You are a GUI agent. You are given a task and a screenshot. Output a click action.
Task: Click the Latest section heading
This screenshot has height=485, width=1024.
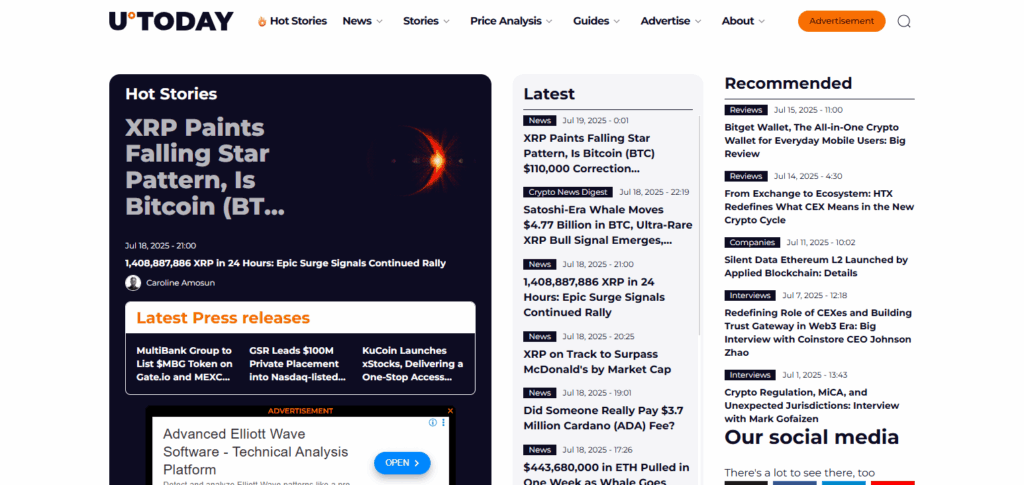(549, 93)
